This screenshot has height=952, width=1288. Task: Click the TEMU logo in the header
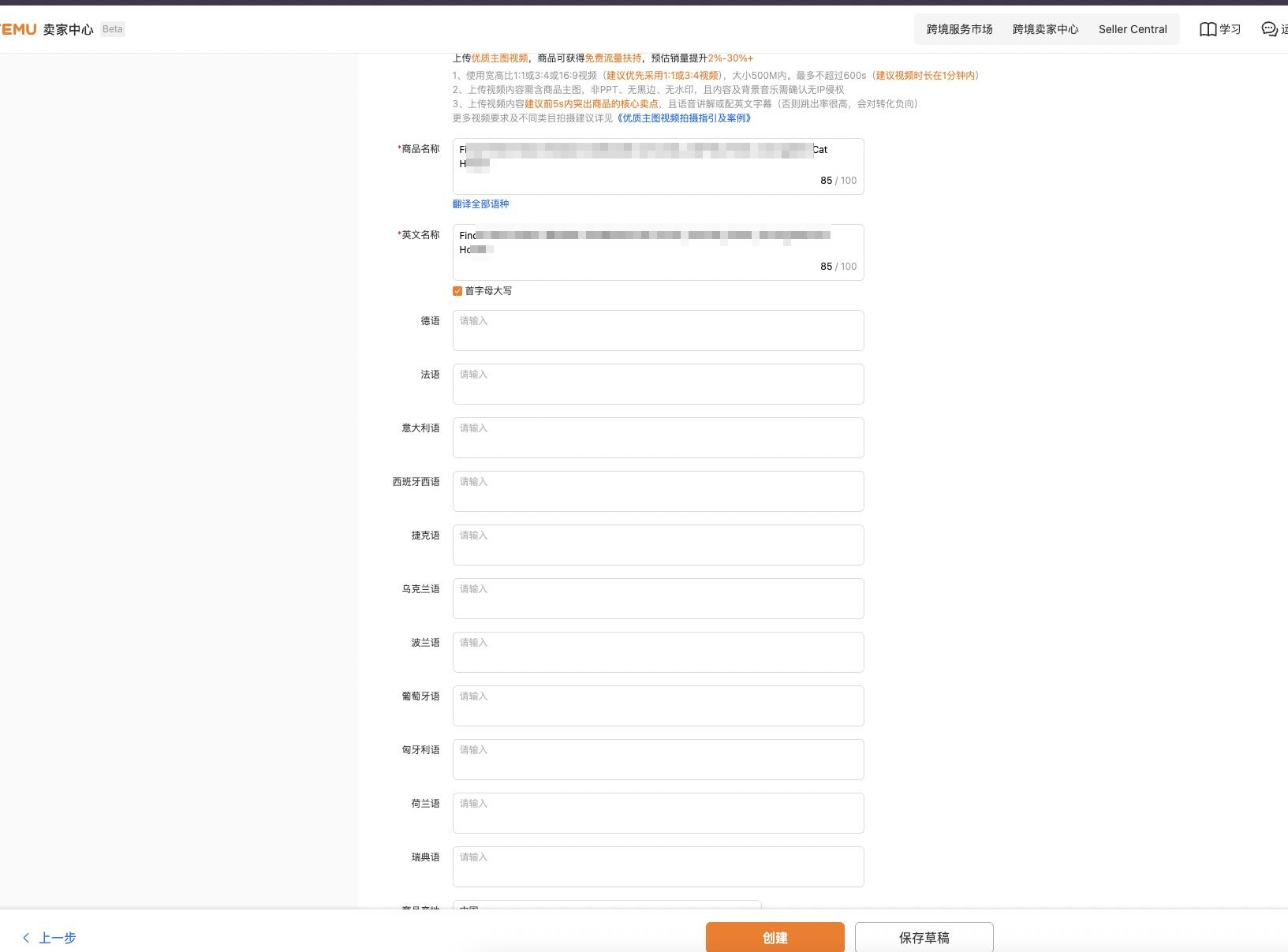[18, 29]
